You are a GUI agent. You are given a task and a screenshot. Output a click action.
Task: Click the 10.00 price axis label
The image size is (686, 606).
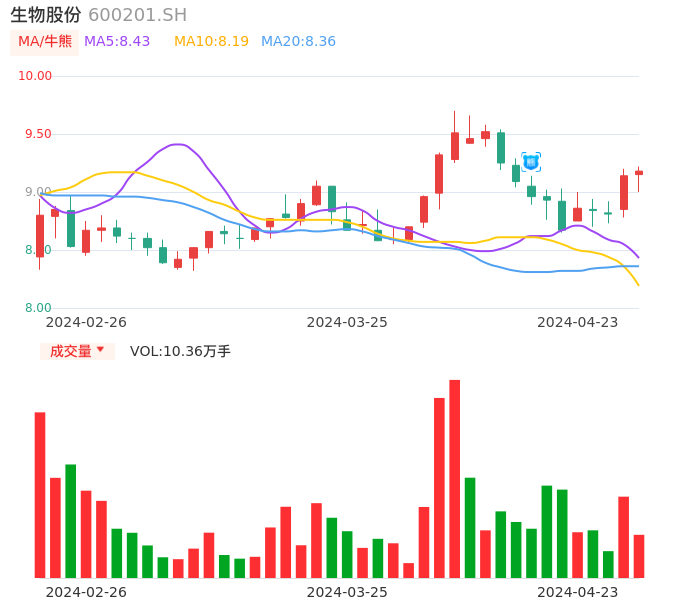coord(36,76)
